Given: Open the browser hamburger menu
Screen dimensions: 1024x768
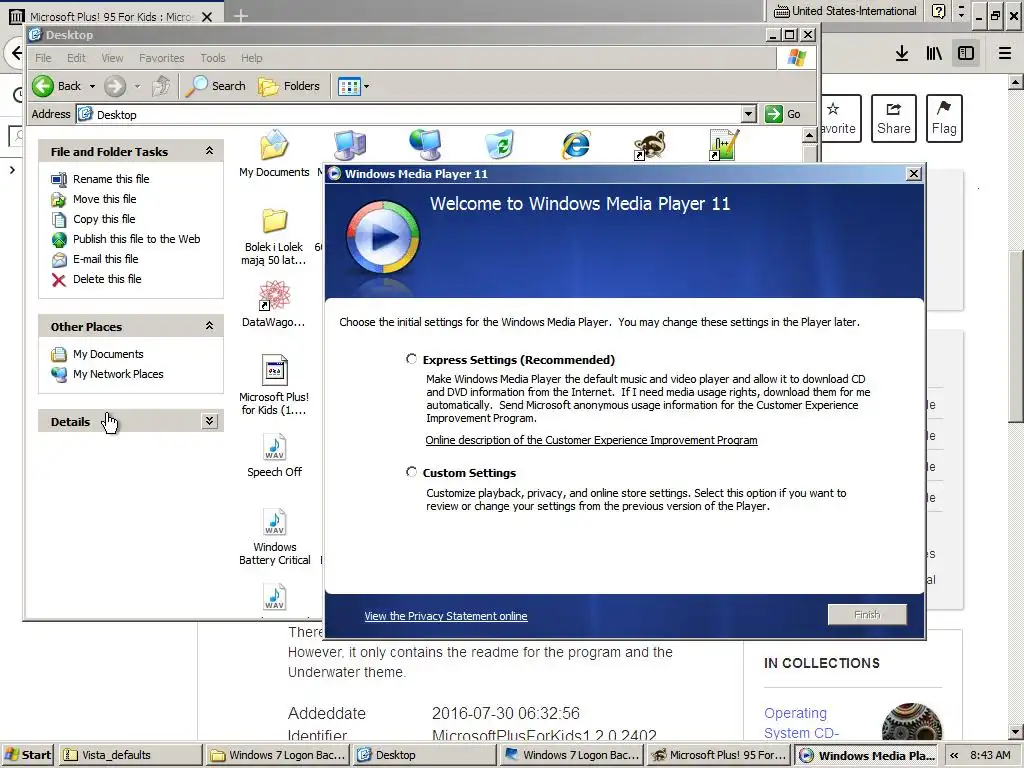Looking at the screenshot, I should 1005,53.
